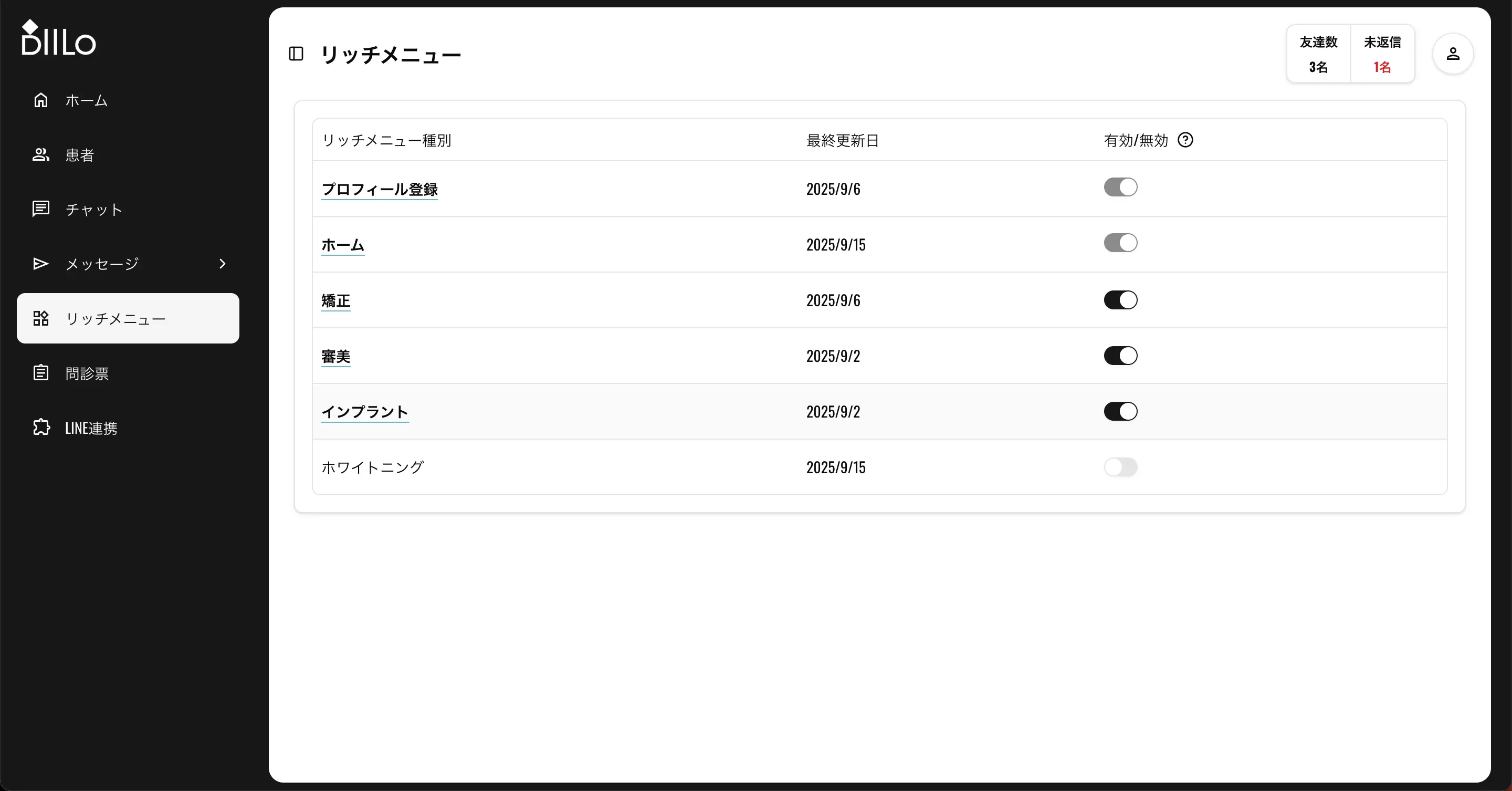The width and height of the screenshot is (1512, 791).
Task: Turn on the ホワイトニング toggle
Action: 1120,467
